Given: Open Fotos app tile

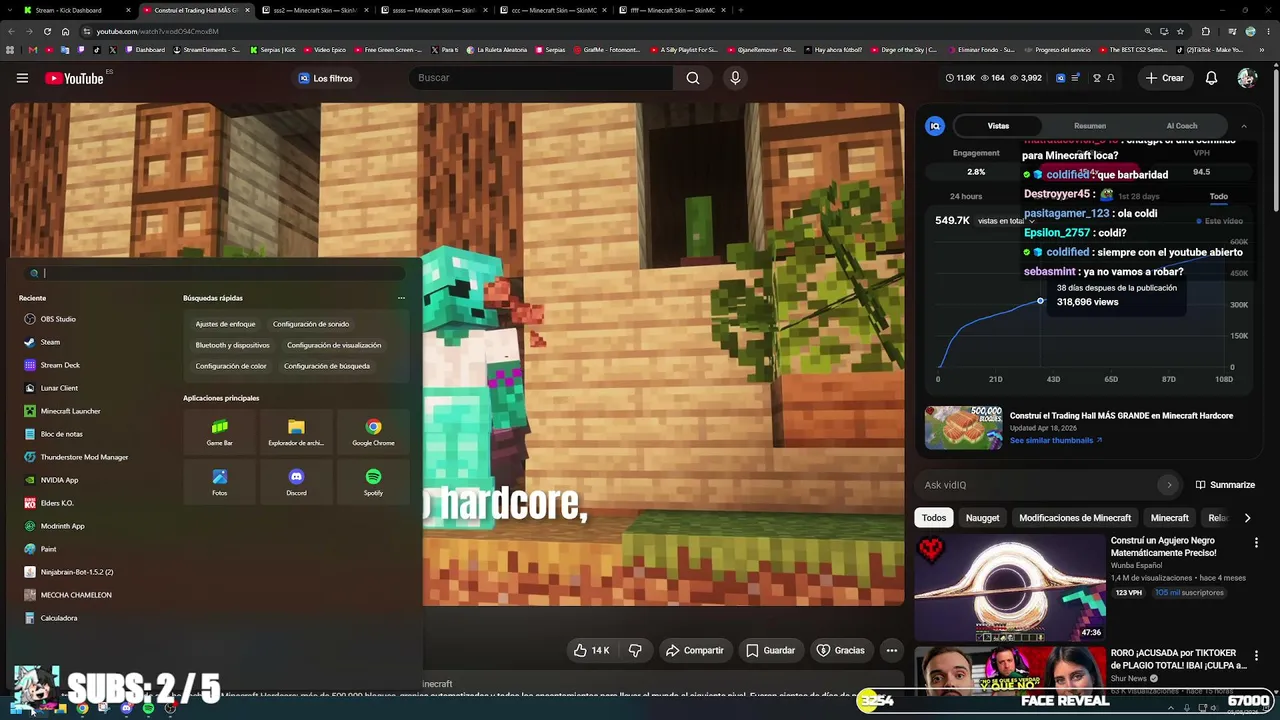Looking at the screenshot, I should click(x=219, y=482).
